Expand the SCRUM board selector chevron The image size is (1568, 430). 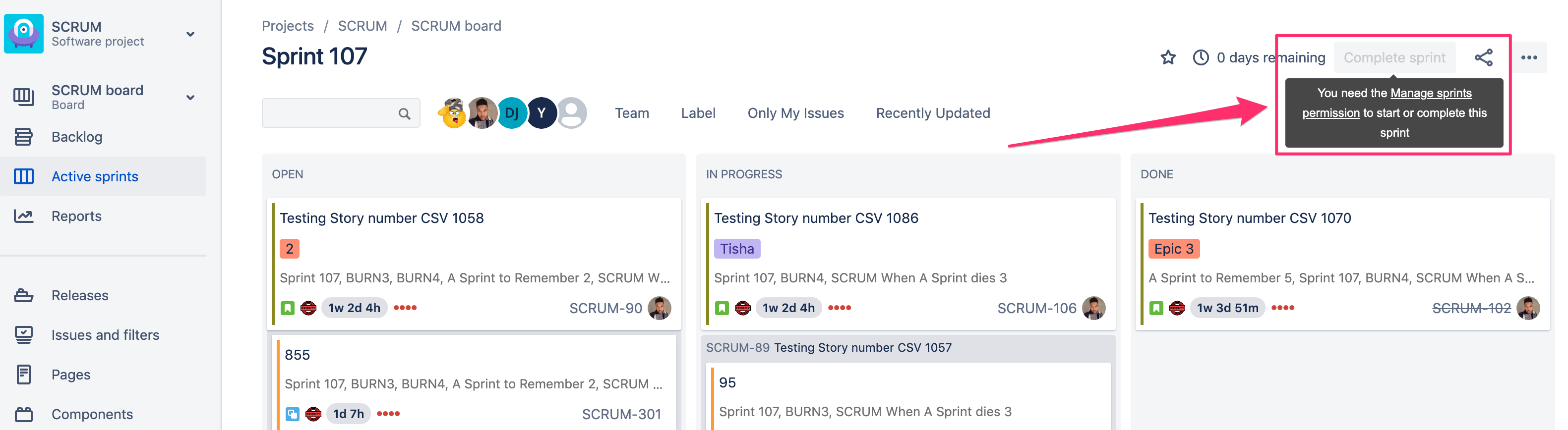190,97
